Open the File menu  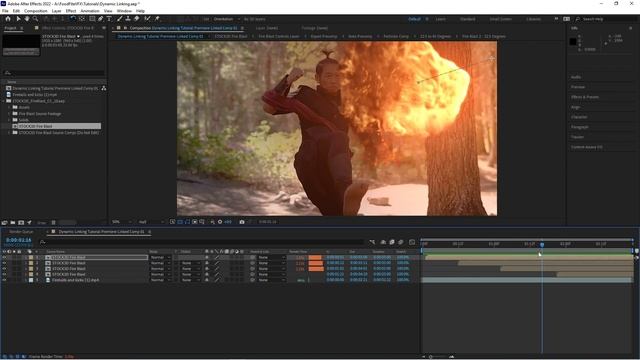click(5, 11)
